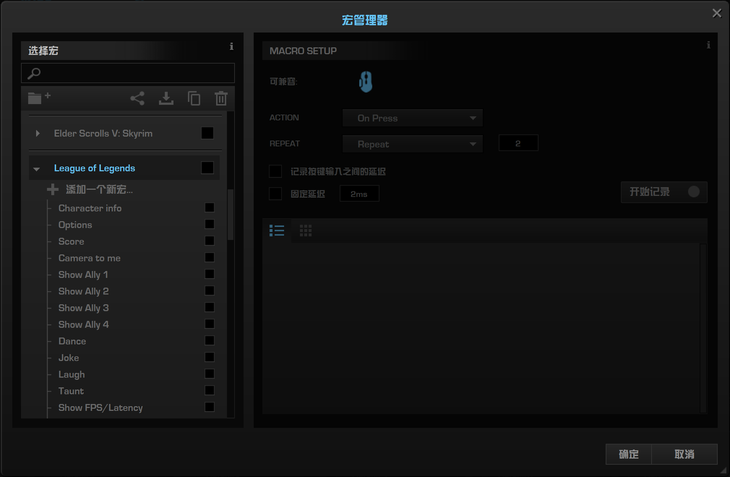Select the Dance macro
730x477 pixels.
(72, 341)
